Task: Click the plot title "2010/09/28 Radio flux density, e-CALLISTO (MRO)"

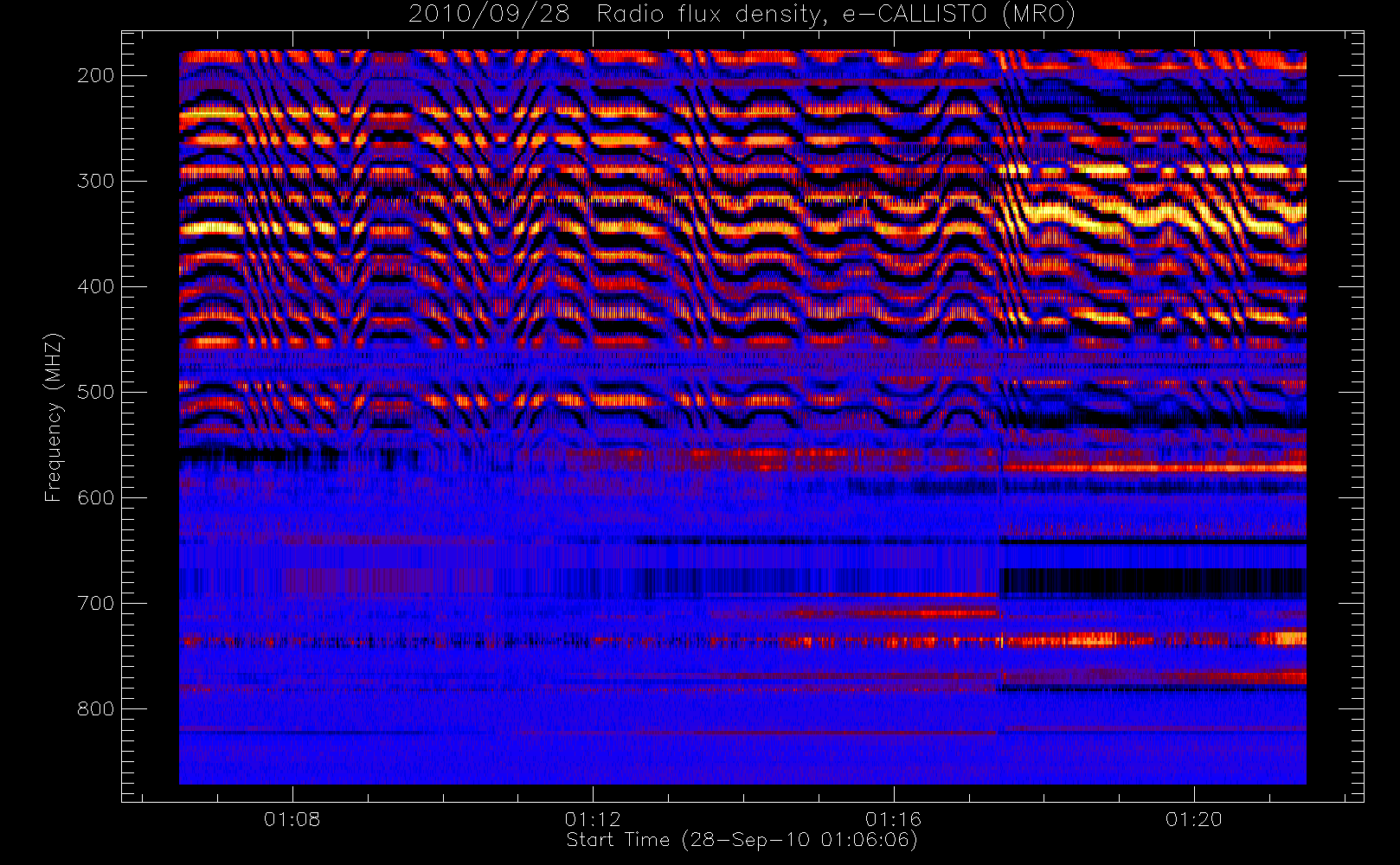Action: [742, 15]
